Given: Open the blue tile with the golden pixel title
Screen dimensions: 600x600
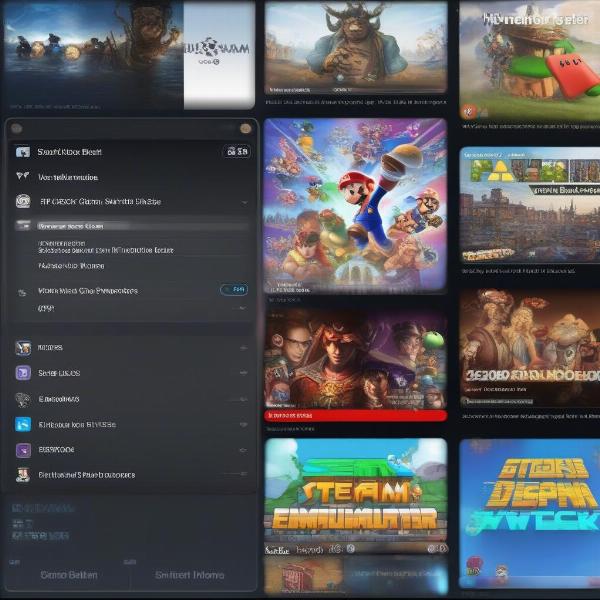Looking at the screenshot, I should click(530, 513).
